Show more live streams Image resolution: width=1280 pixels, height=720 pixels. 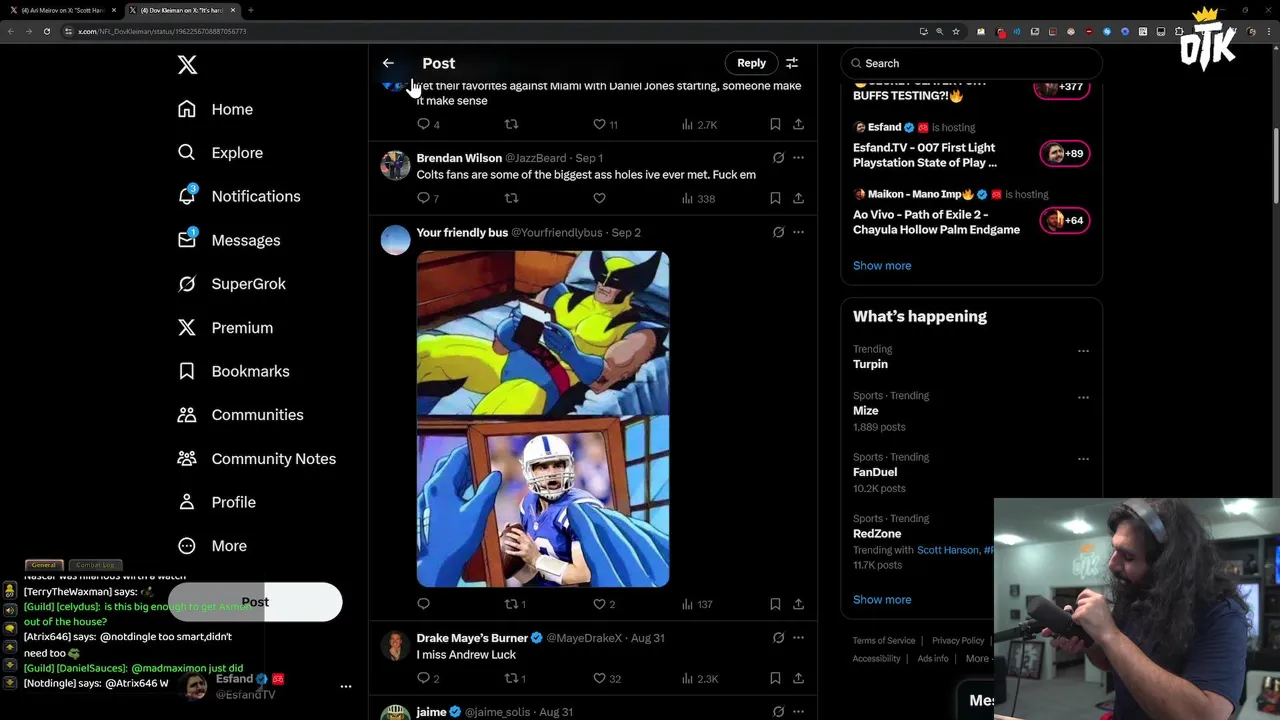[882, 266]
